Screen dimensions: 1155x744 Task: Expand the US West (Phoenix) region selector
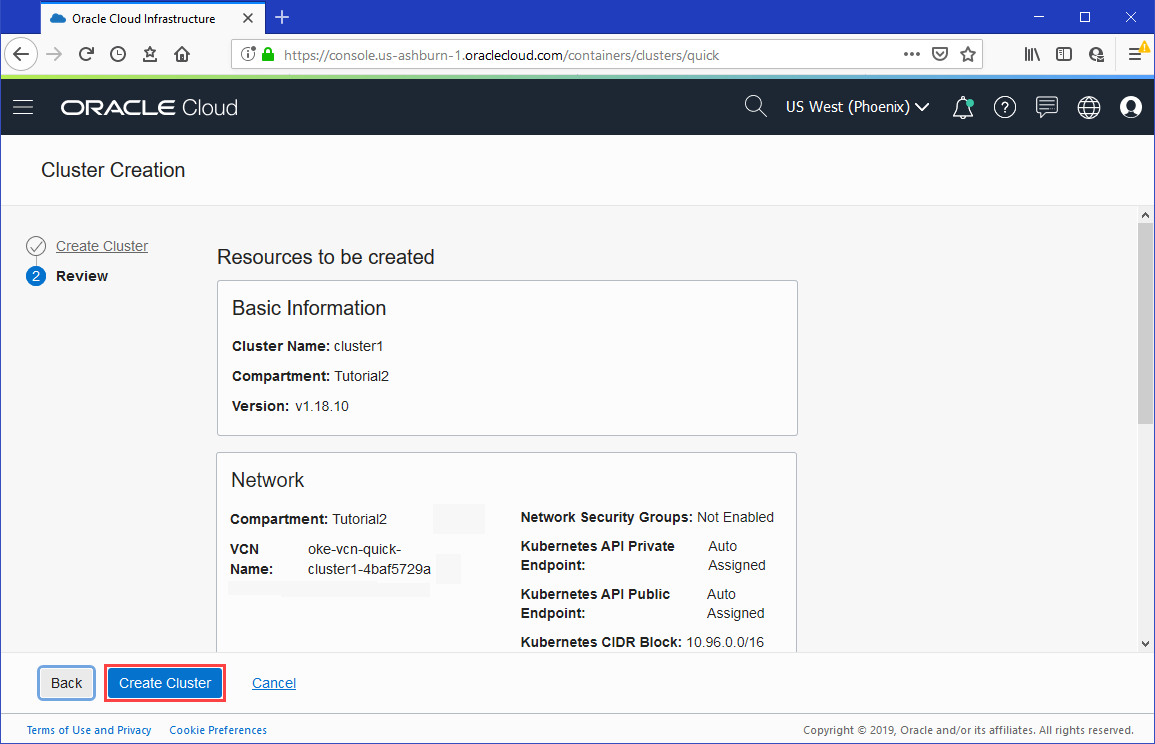(857, 107)
